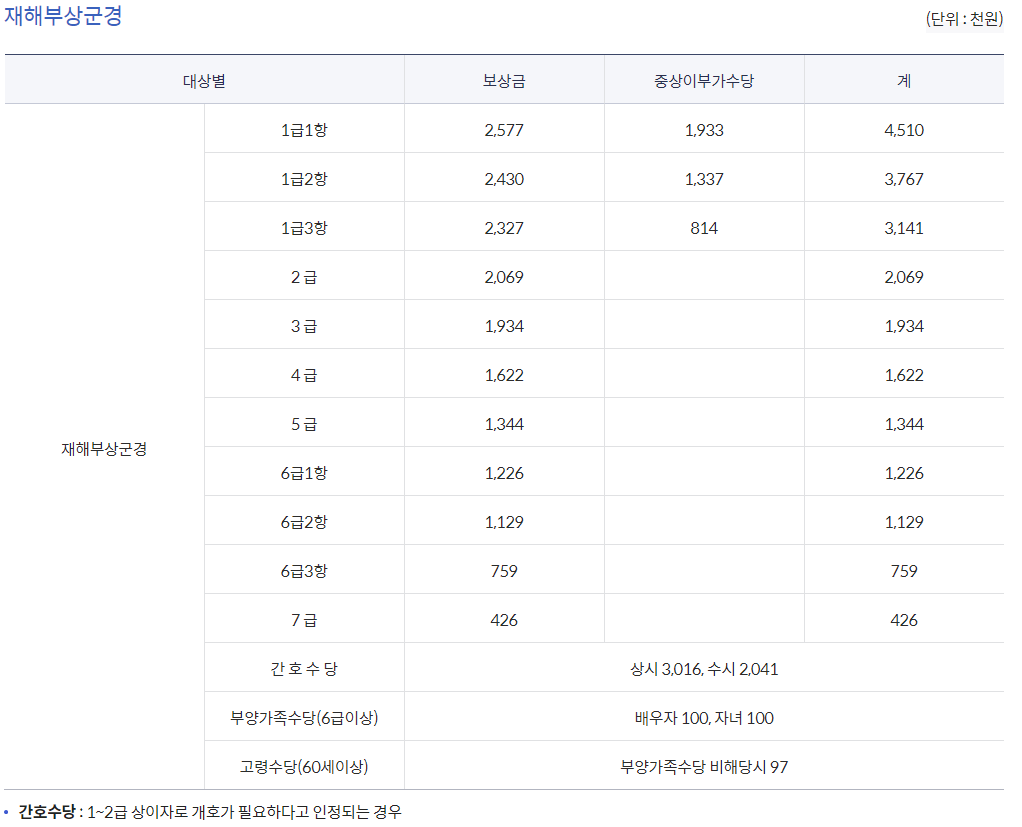
Task: Select the 대상별 column header
Action: [204, 78]
